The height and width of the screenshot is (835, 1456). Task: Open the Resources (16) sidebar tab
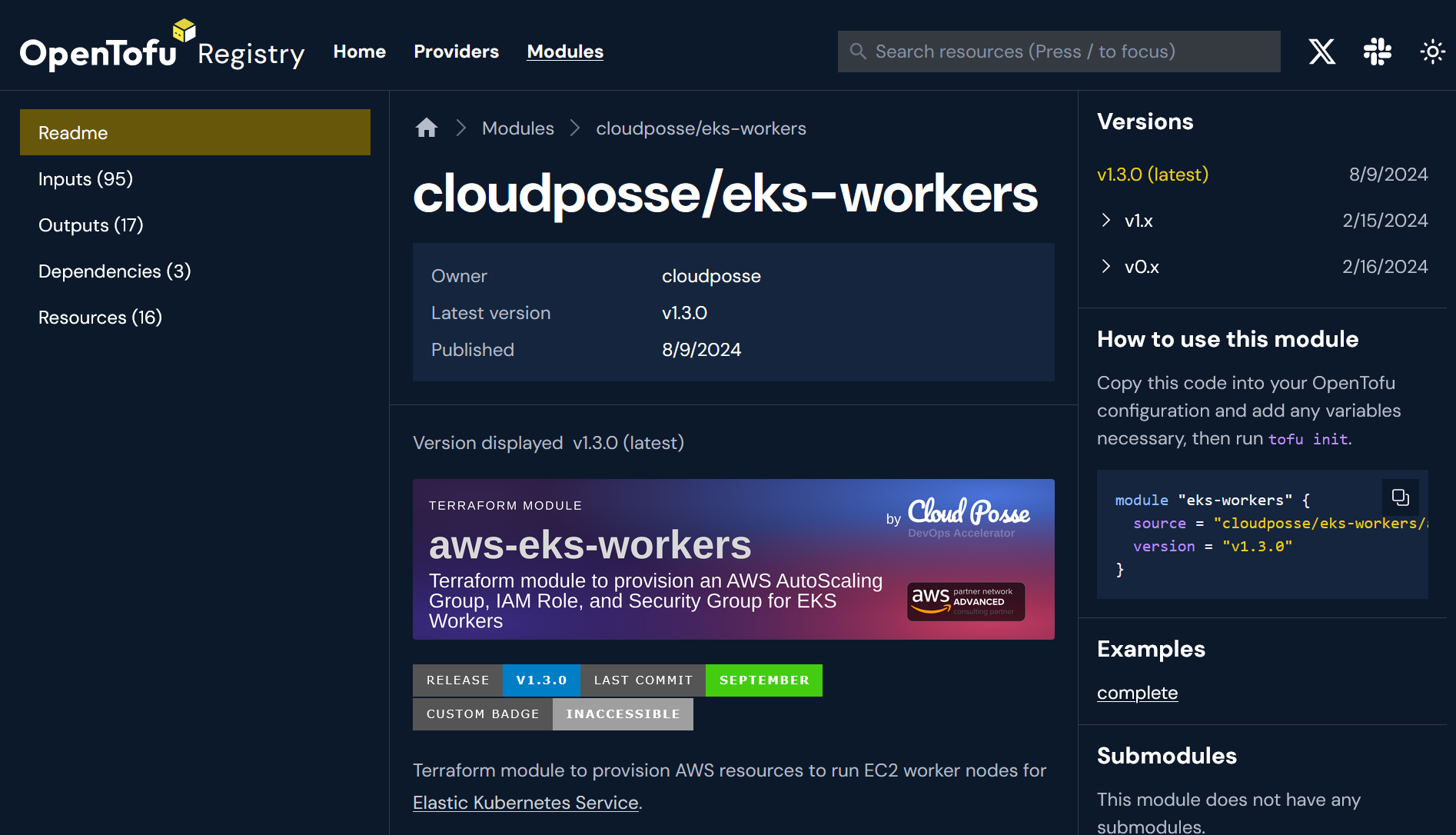pos(100,318)
